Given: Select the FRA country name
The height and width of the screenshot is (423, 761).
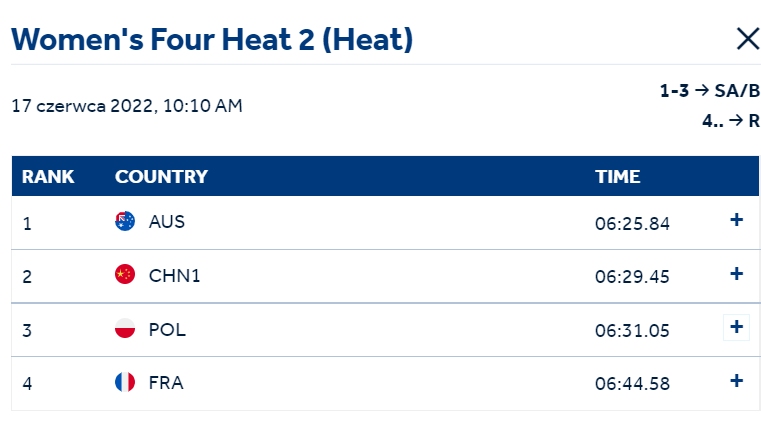Looking at the screenshot, I should (x=166, y=383).
